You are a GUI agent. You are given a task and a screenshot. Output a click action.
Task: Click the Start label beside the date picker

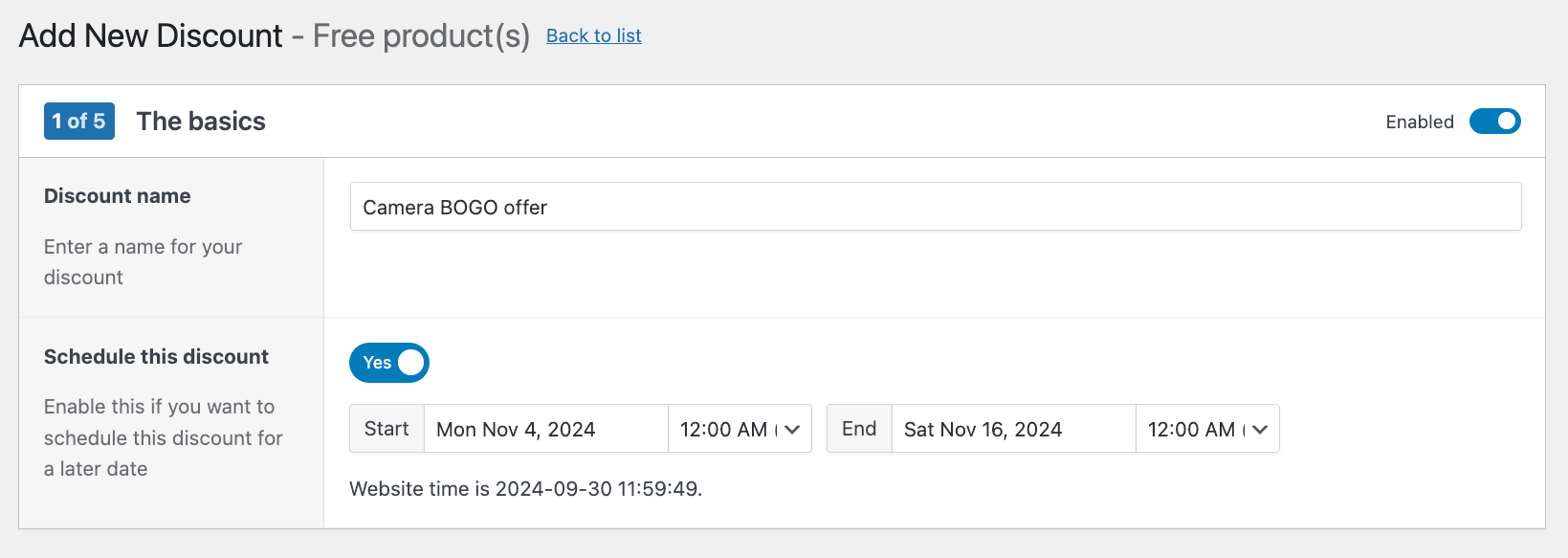(386, 429)
